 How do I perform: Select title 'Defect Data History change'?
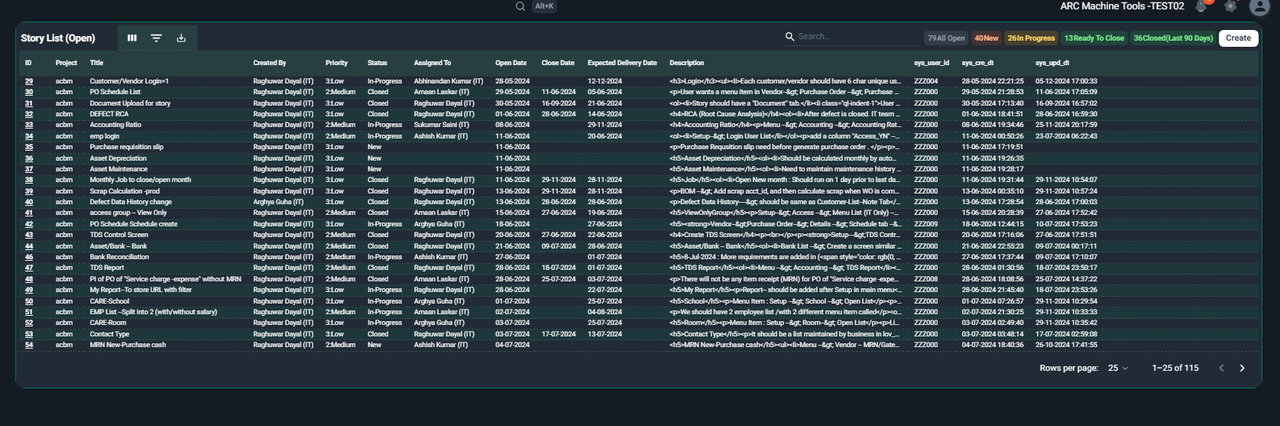pos(131,202)
